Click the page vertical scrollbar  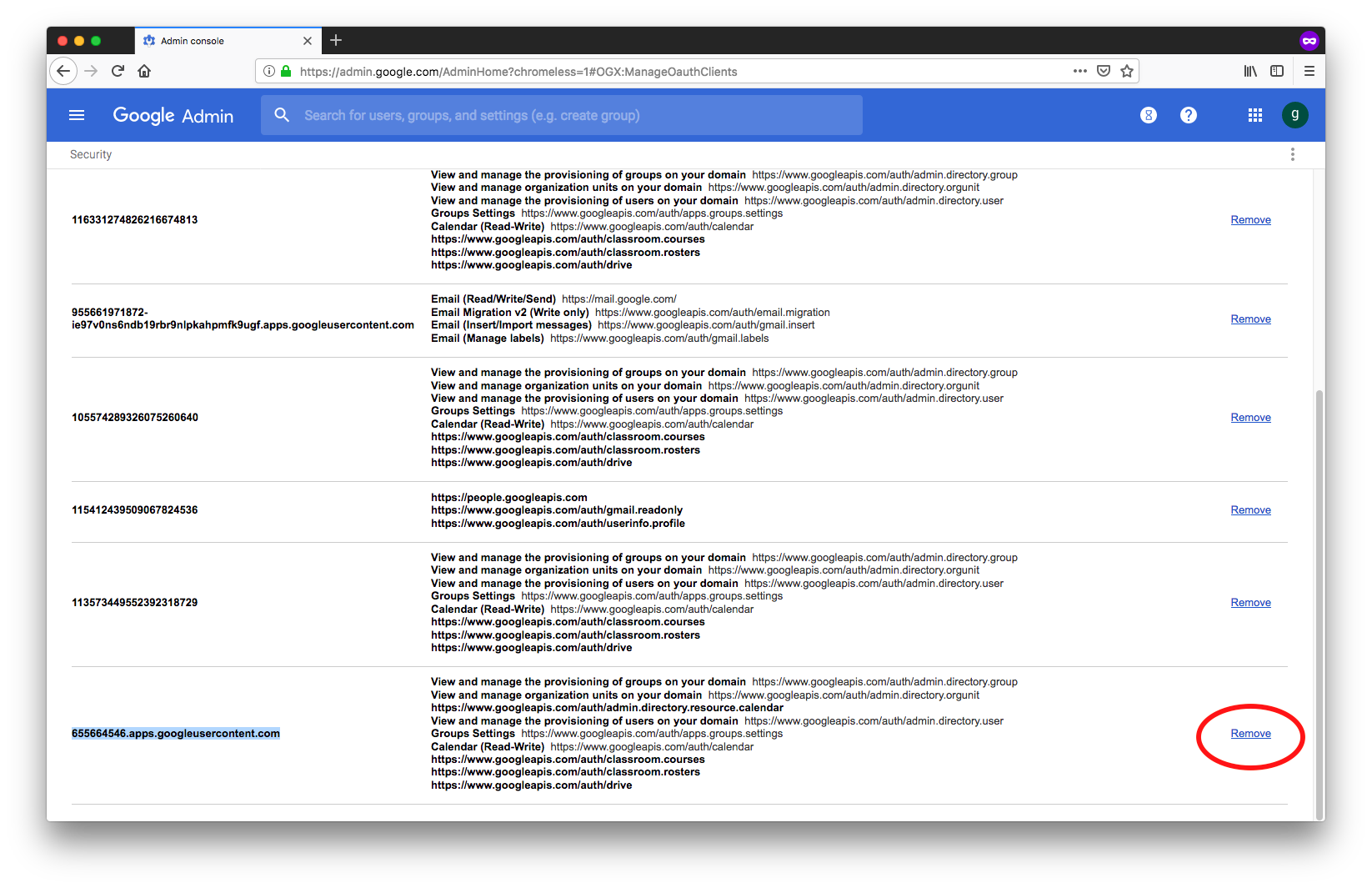(1319, 605)
